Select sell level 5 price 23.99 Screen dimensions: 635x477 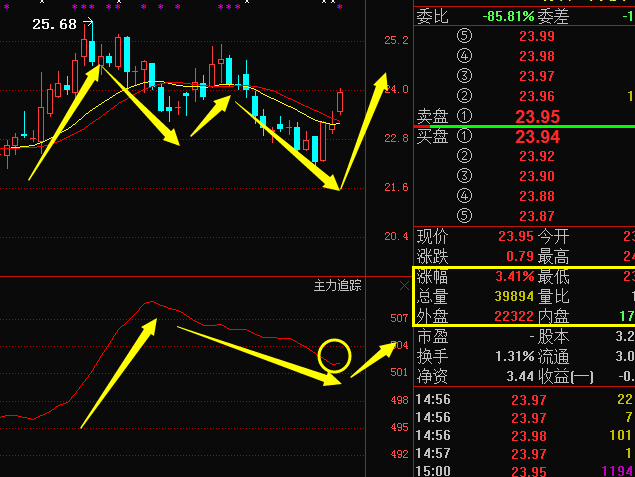click(x=537, y=36)
